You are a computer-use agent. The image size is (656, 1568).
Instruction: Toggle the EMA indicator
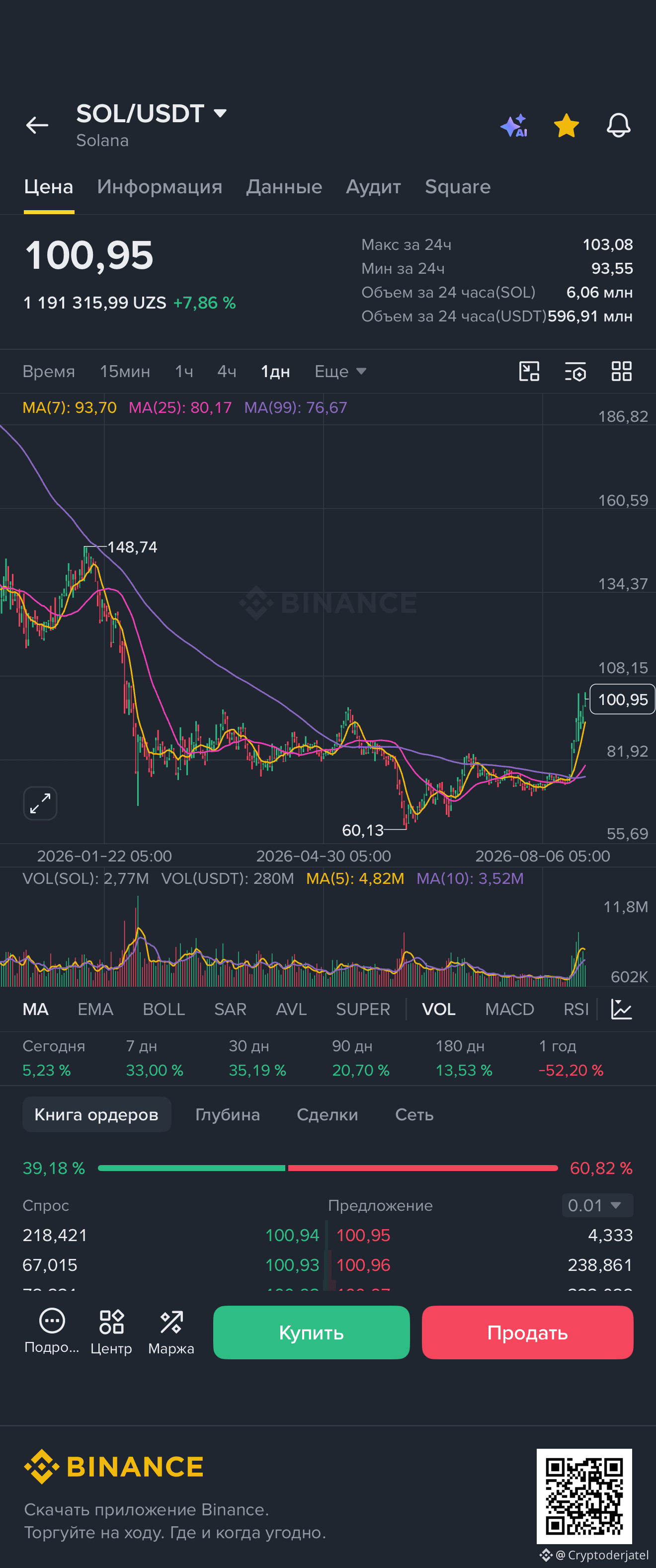click(95, 1009)
